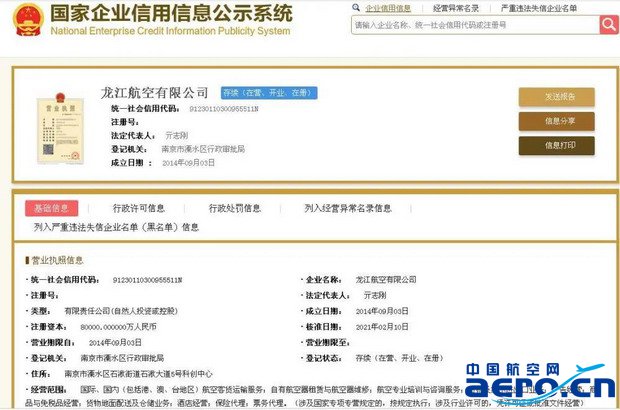The image size is (620, 410).
Task: Click the 营业执照信息 section heading
Action: point(57,260)
